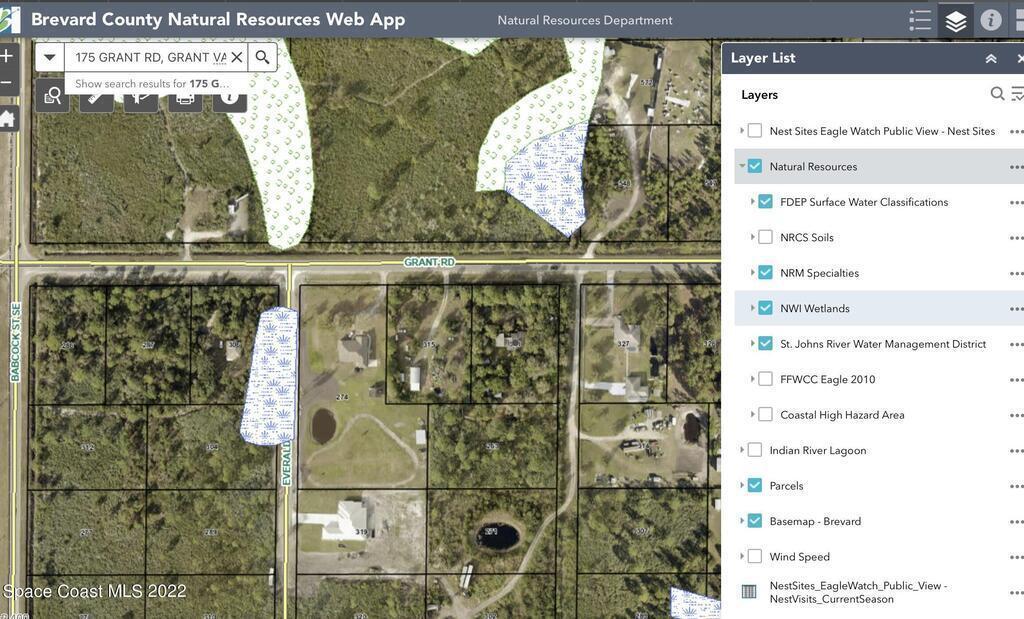Search layers using the Layer List magnifier
1024x619 pixels.
(x=997, y=94)
